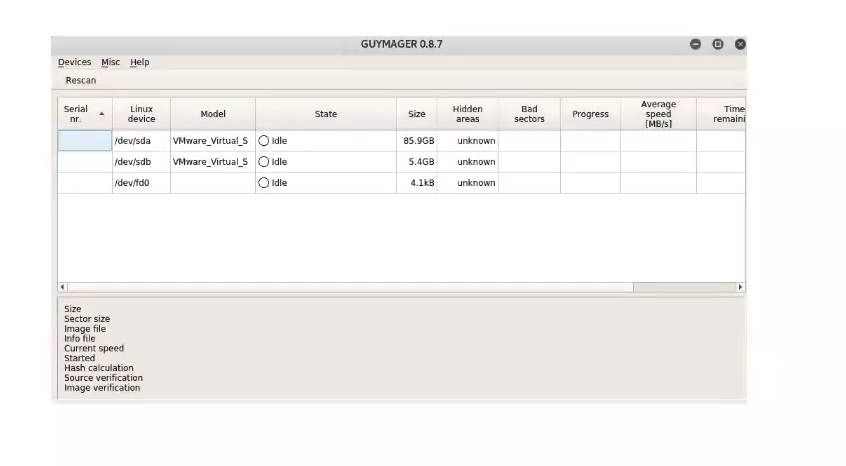Click the 5.4GB size cell

[x=417, y=162]
